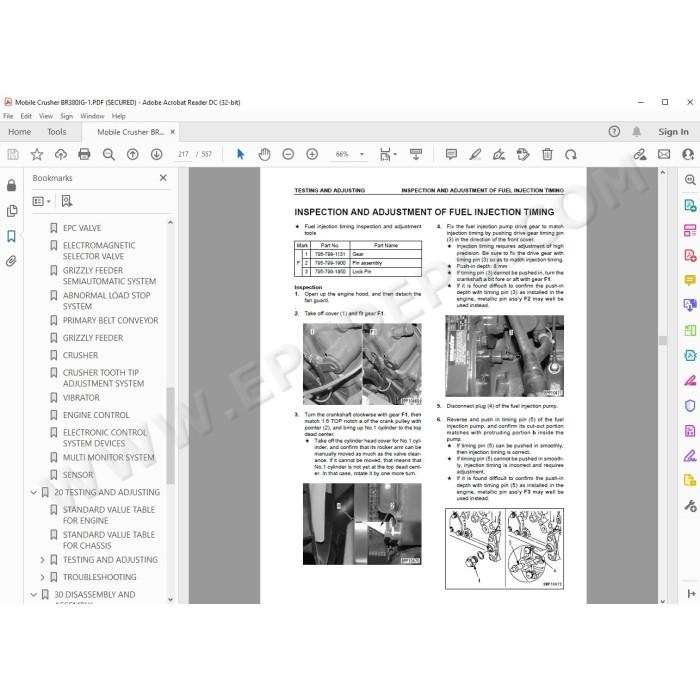Activate the hand pan tool

264,154
